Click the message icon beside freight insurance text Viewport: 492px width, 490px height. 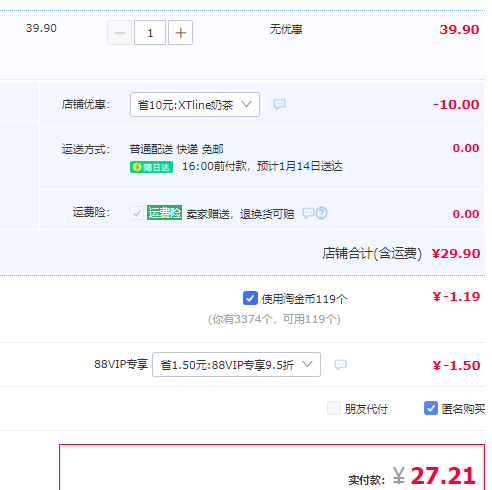(x=308, y=213)
